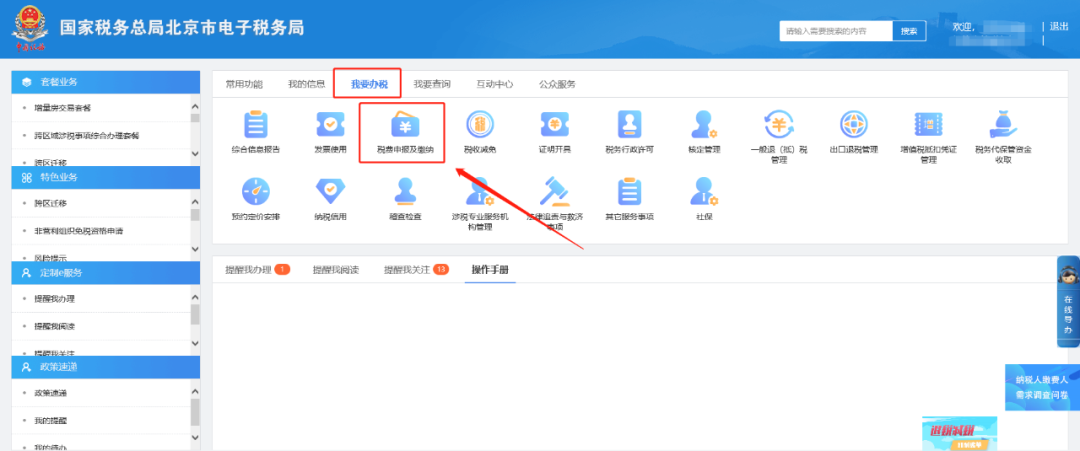Switch to 我要查询 tab

pyautogui.click(x=432, y=84)
